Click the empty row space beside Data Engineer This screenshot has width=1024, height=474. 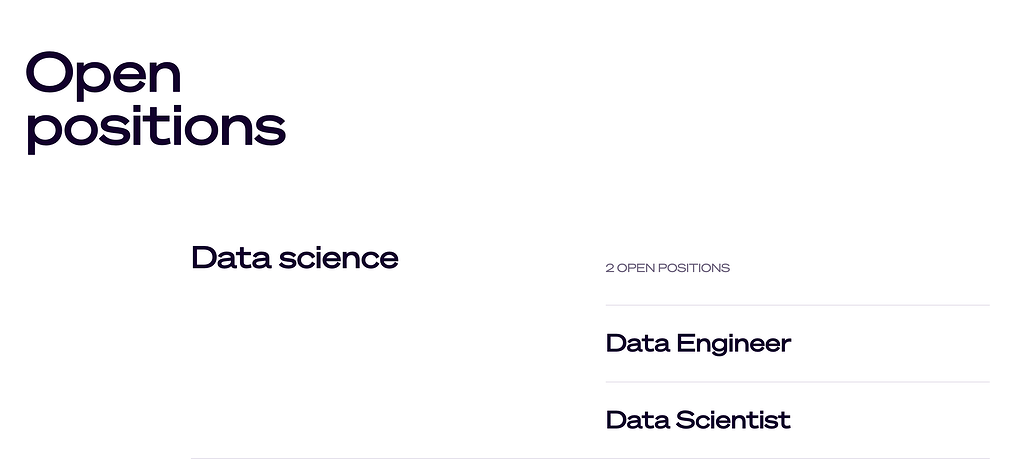891,343
